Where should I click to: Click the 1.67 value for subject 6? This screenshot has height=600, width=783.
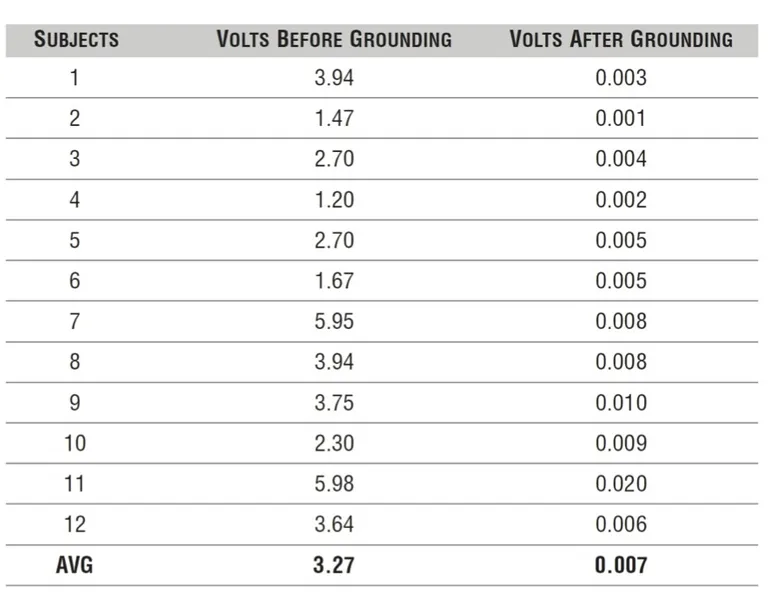point(334,281)
